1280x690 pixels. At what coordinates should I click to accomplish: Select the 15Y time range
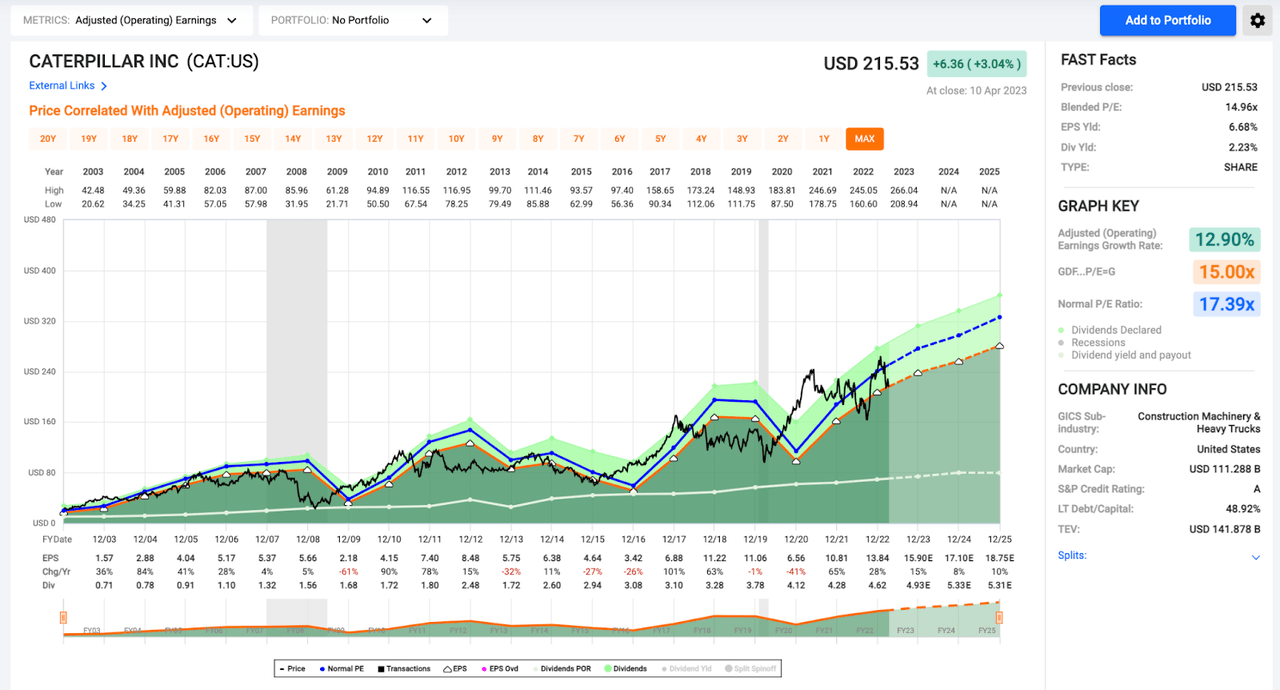[252, 139]
